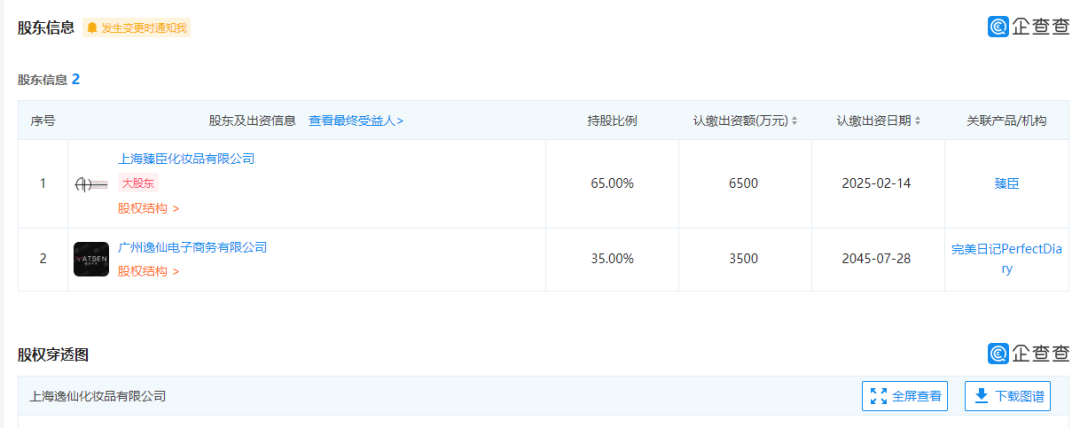Open 股权结构 under 广州逸仙电子商务

[x=148, y=272]
